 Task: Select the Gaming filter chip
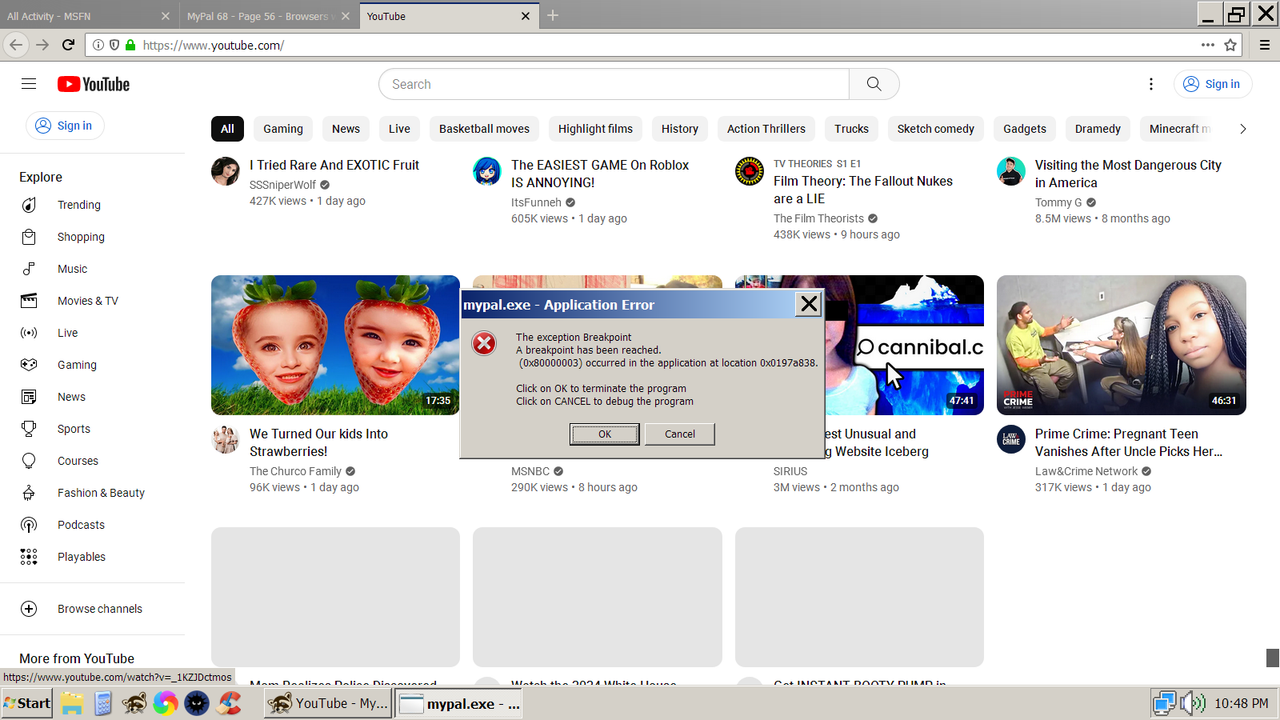pyautogui.click(x=283, y=129)
